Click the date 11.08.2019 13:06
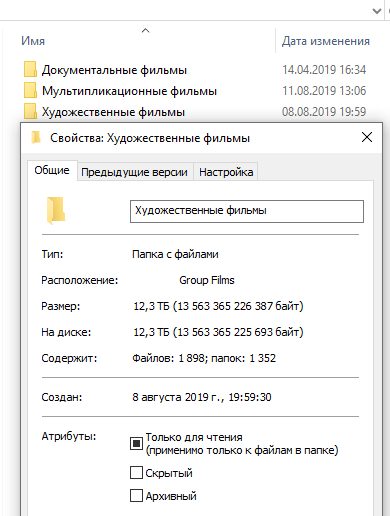 tap(324, 91)
